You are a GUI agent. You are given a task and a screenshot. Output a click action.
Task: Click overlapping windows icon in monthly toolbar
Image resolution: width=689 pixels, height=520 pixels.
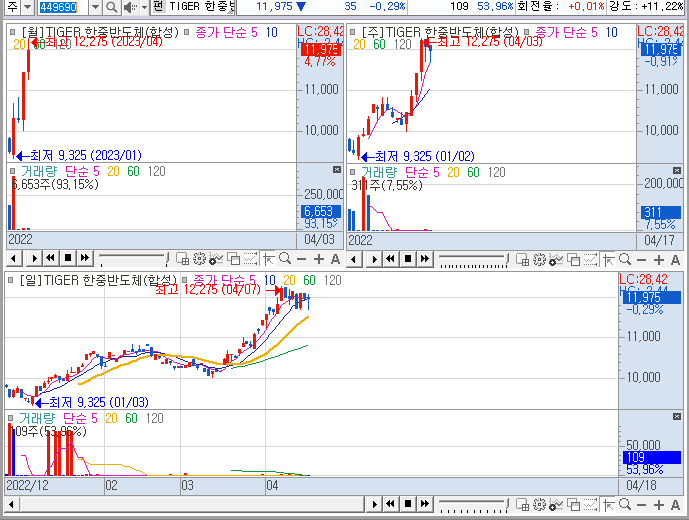tap(233, 259)
